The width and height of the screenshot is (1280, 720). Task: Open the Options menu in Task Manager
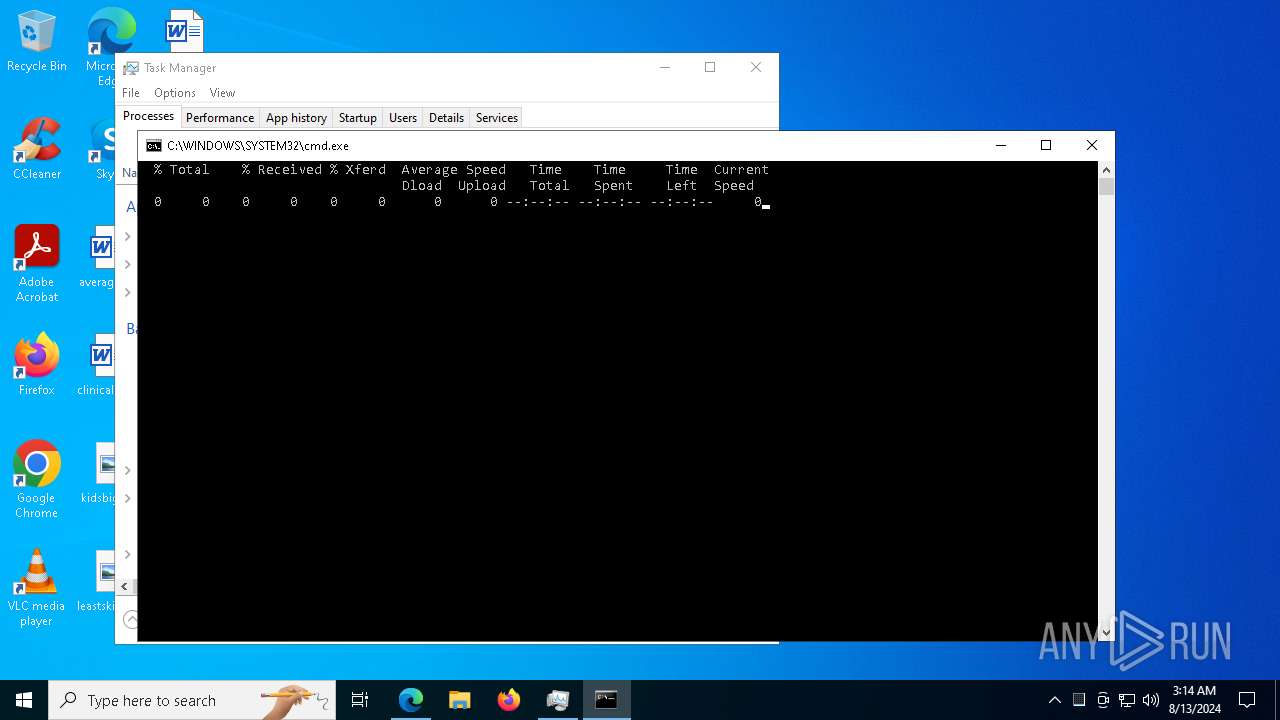click(x=175, y=93)
